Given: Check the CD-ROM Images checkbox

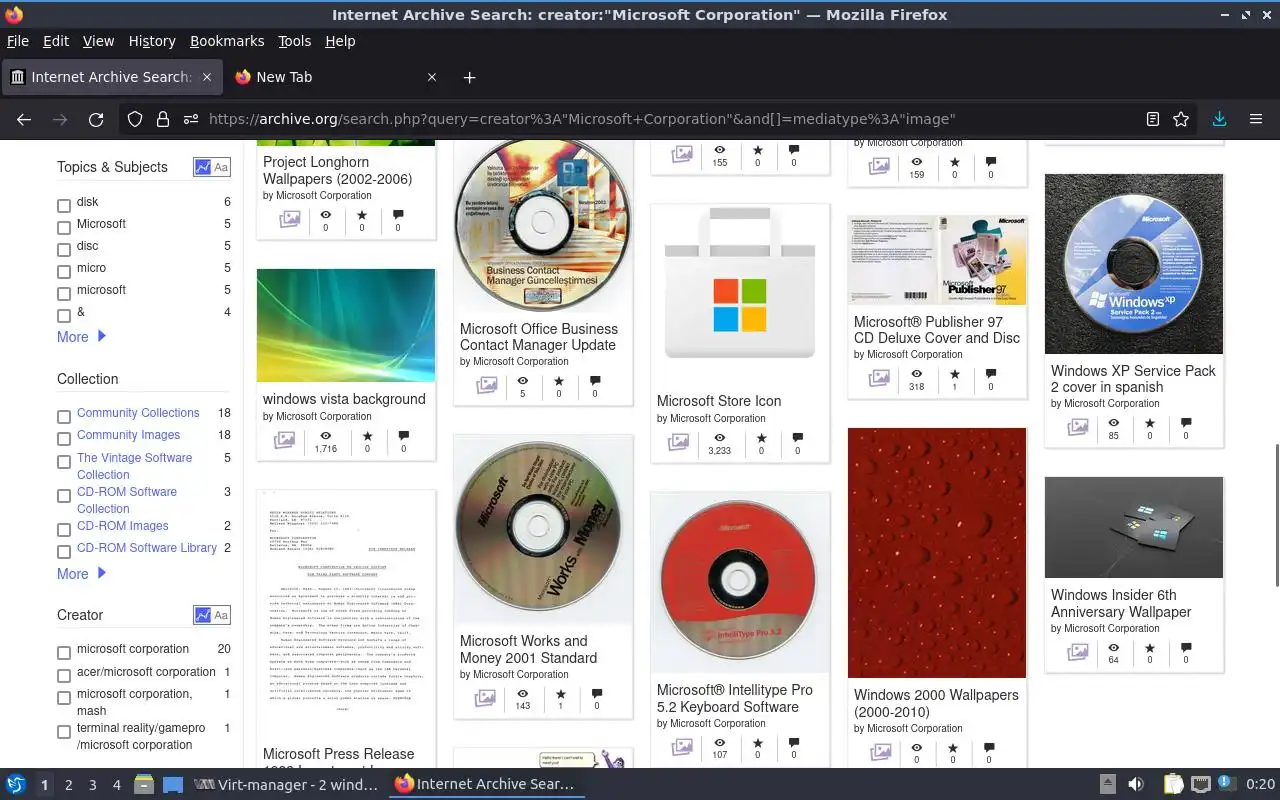Looking at the screenshot, I should (64, 530).
